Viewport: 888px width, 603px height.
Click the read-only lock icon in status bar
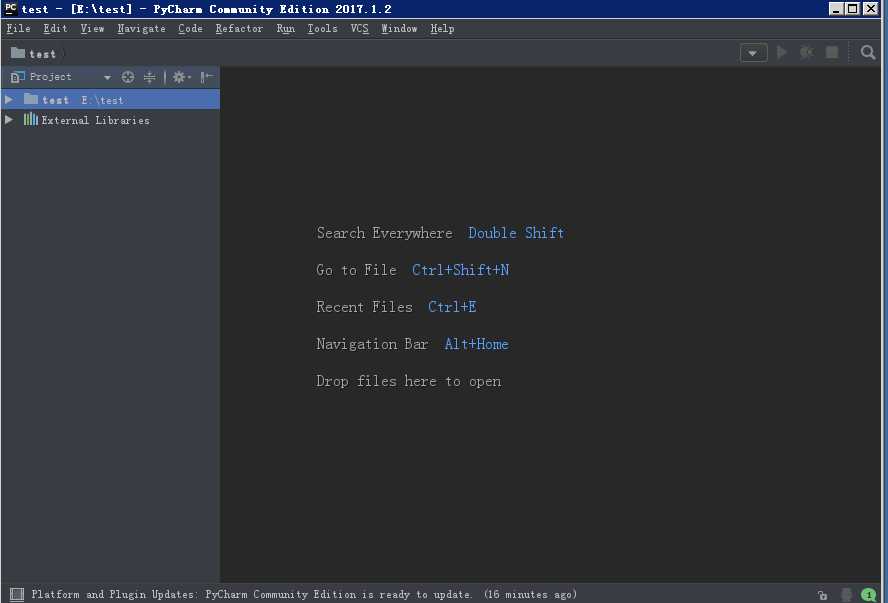pyautogui.click(x=822, y=595)
